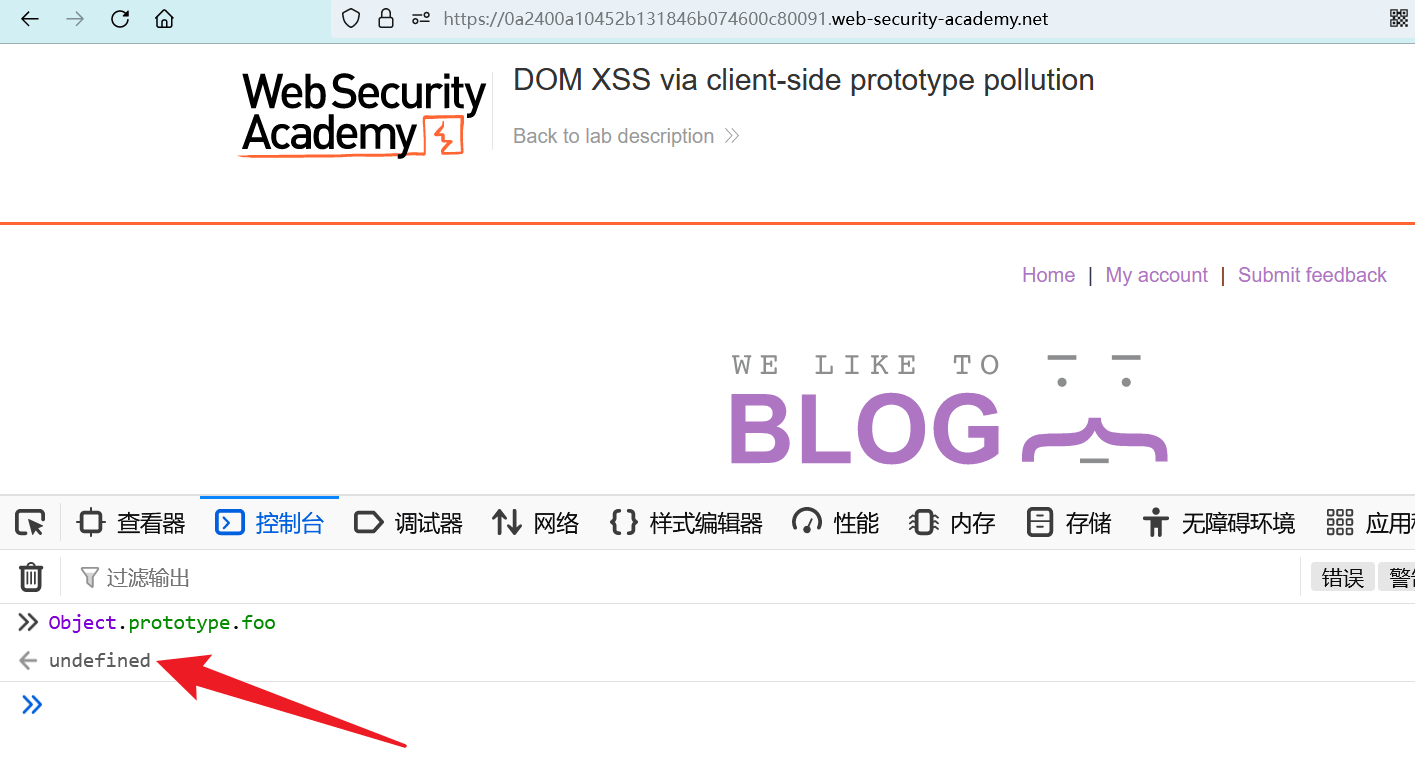1415x759 pixels.
Task: Reload the page with refresh icon
Action: pyautogui.click(x=120, y=19)
